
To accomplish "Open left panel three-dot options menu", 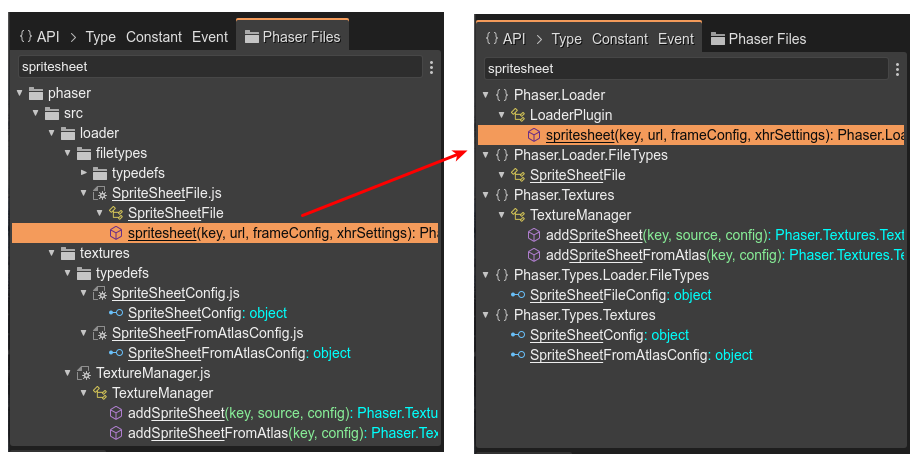I will point(432,68).
